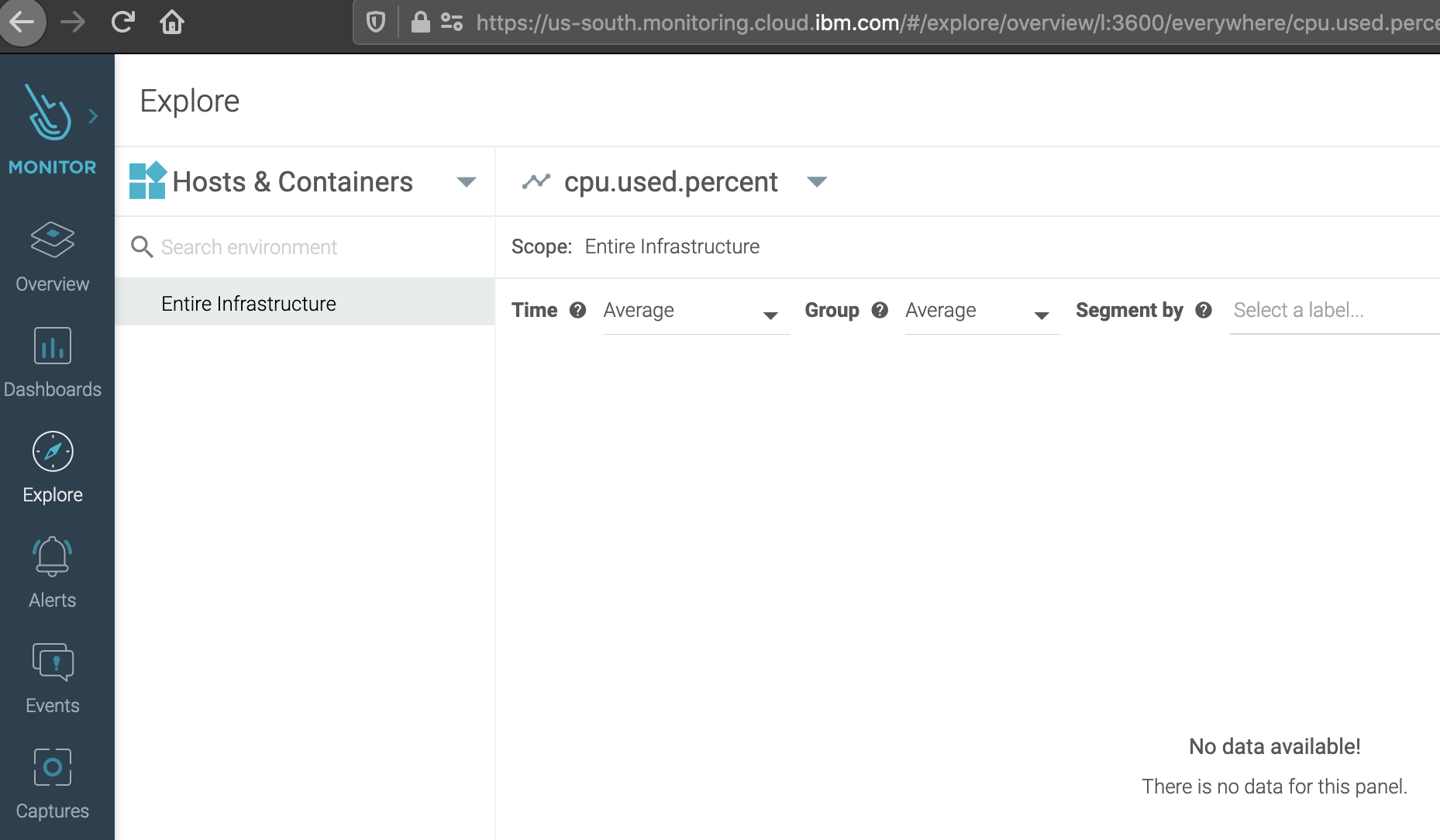Click the Captures label in sidebar
The image size is (1440, 840).
point(53,811)
